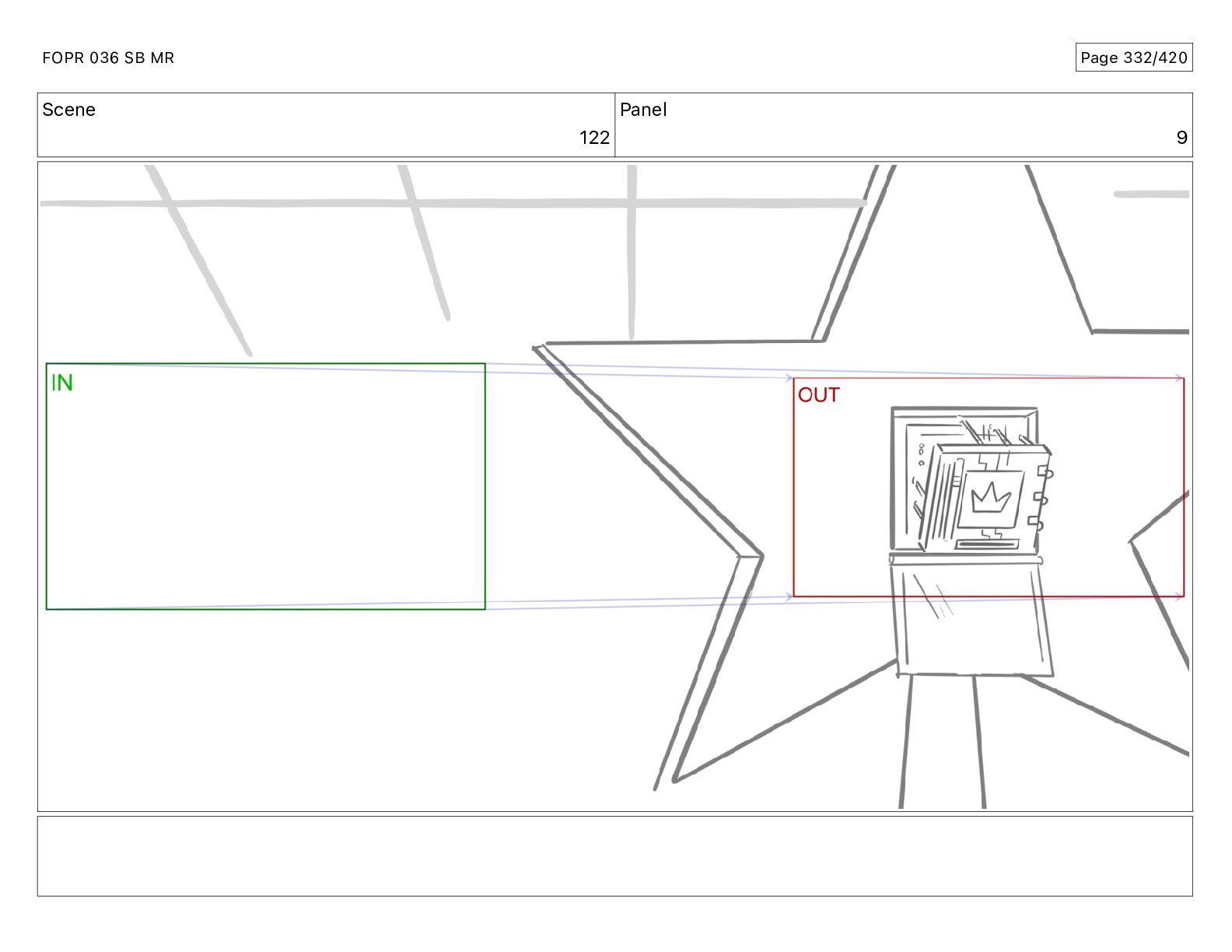Viewport: 1232px width, 952px height.
Task: Select scene number 122
Action: 594,138
